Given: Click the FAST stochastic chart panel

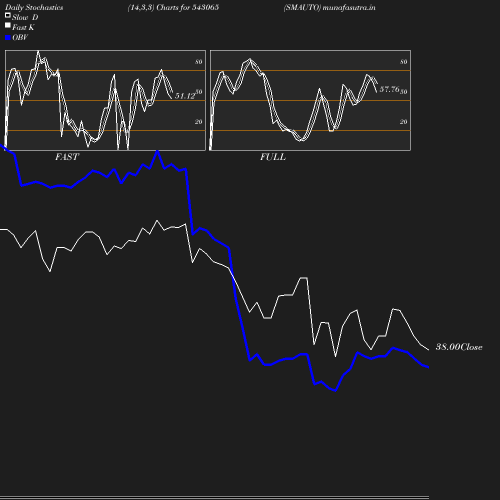Looking at the screenshot, I should [x=105, y=100].
